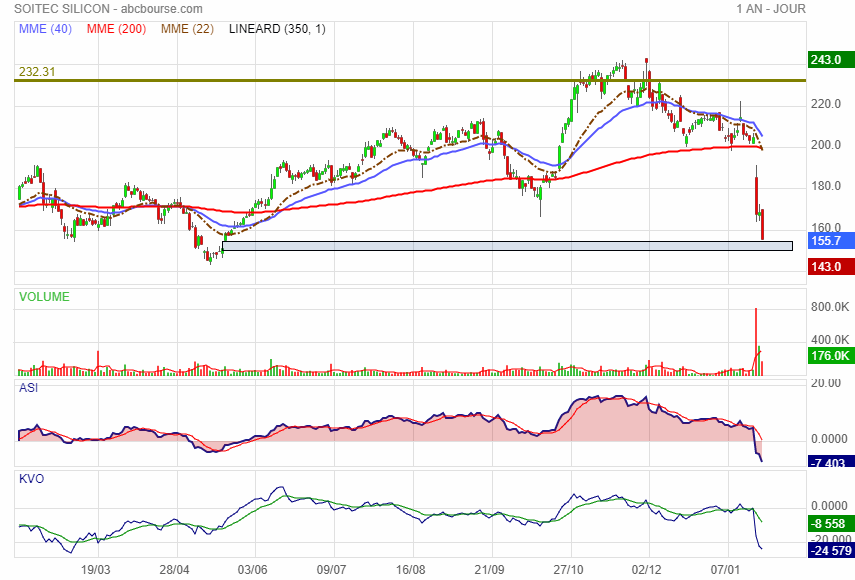Click the 800.0K volume axis value
The height and width of the screenshot is (580, 855).
(829, 307)
